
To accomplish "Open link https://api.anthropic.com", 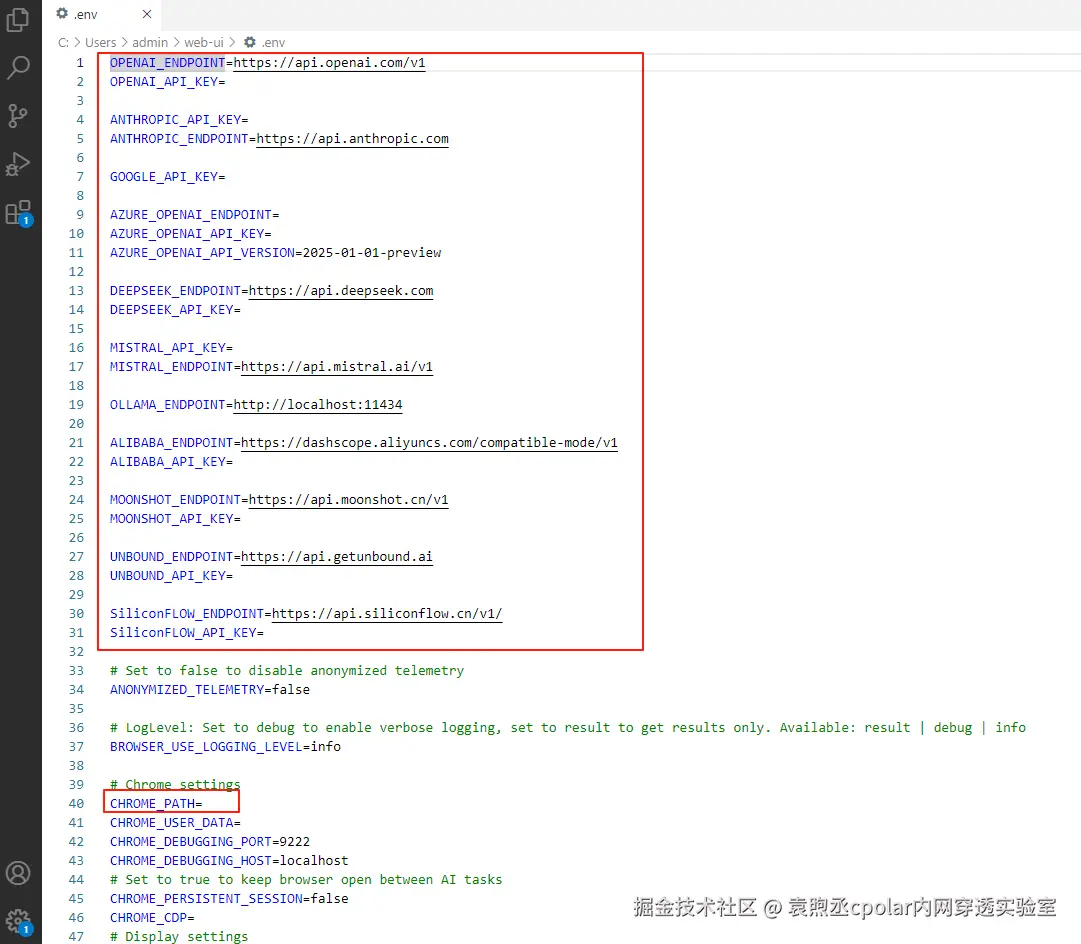I will pyautogui.click(x=352, y=139).
